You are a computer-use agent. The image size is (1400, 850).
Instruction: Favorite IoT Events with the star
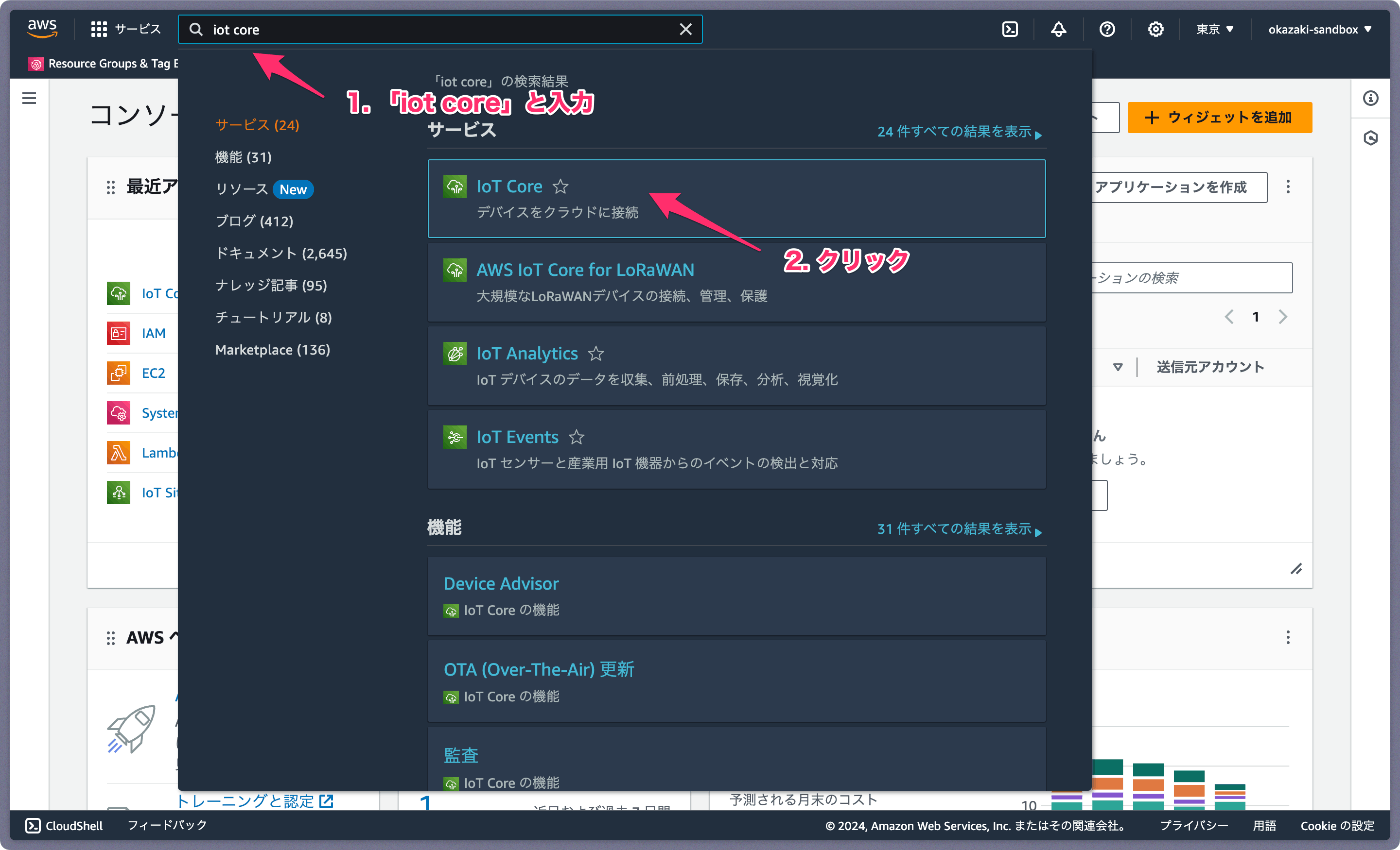[576, 437]
